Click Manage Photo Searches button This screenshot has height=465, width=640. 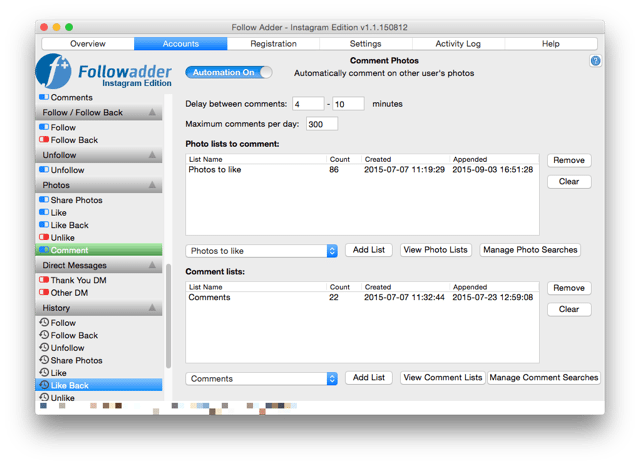click(x=530, y=250)
